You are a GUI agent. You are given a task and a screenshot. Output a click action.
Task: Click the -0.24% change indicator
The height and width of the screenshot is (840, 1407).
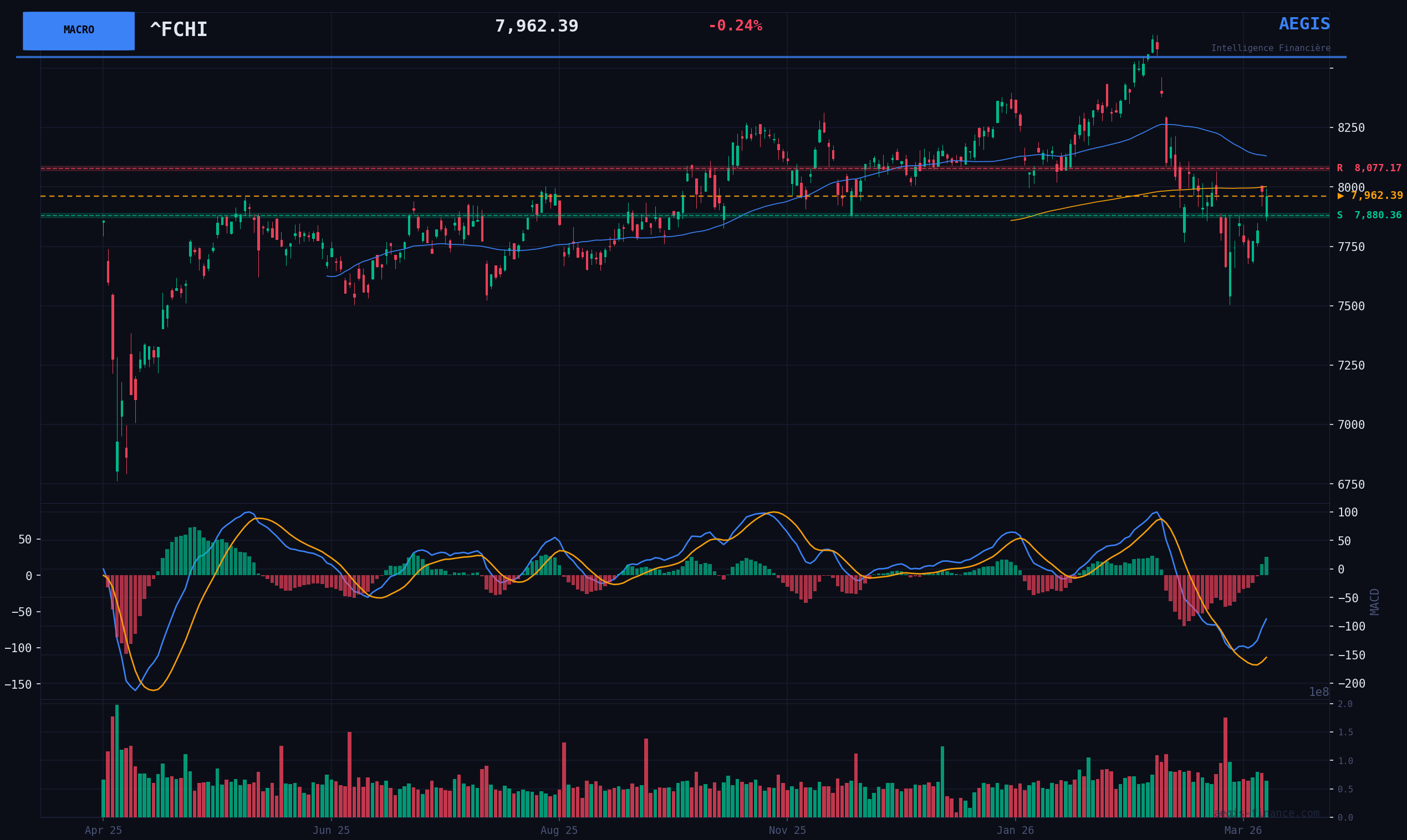pyautogui.click(x=735, y=26)
